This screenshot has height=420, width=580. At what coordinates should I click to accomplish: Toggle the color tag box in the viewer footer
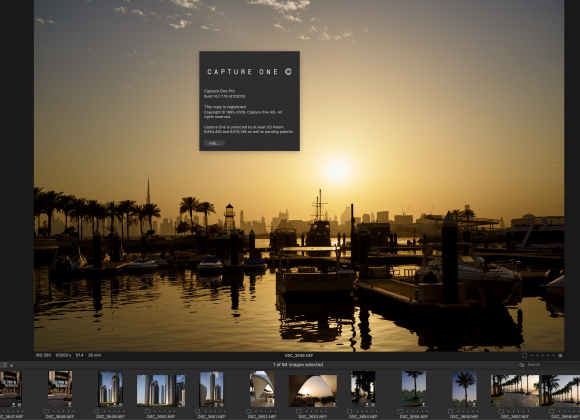tap(524, 355)
